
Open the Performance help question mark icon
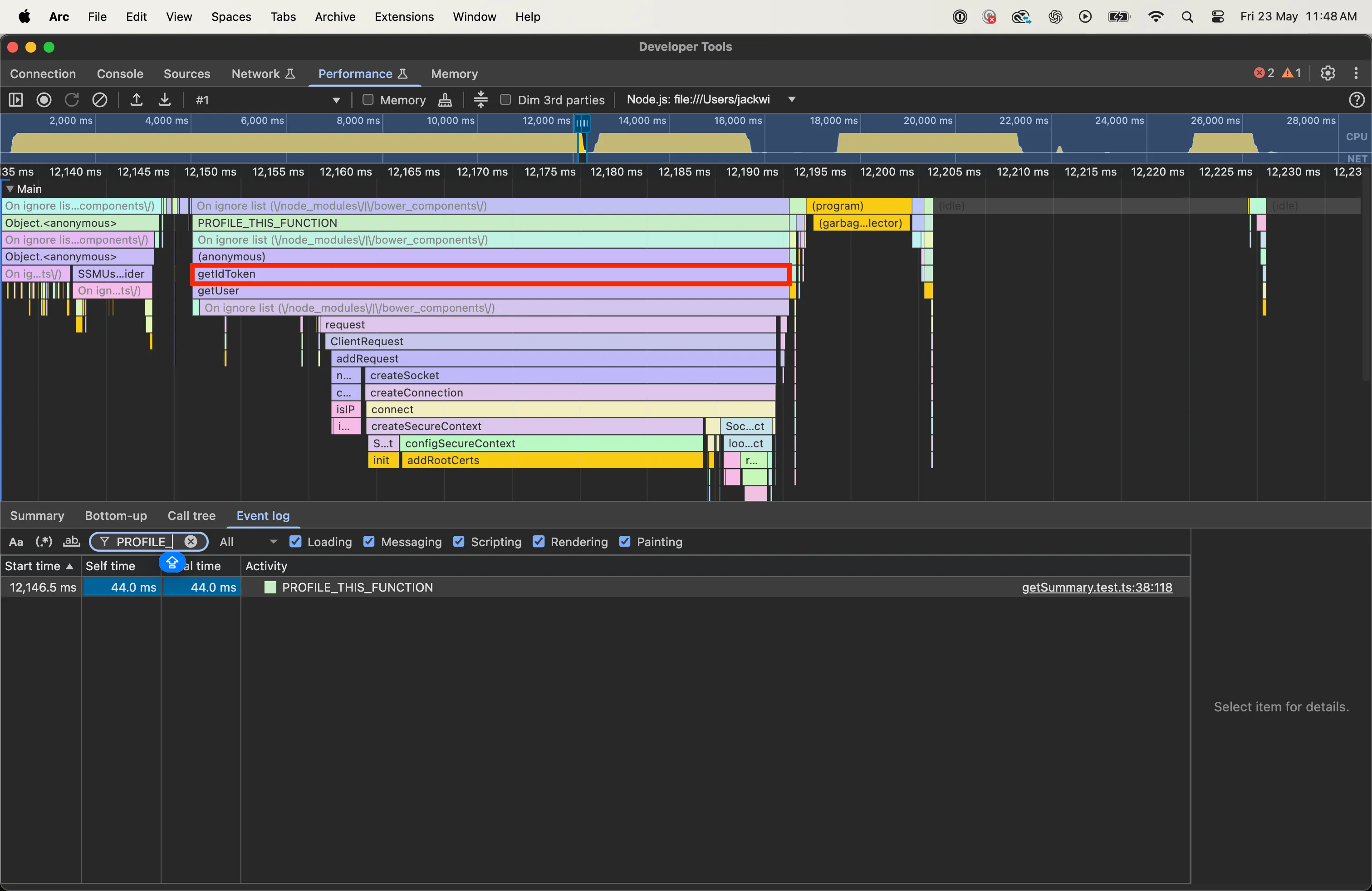[1357, 100]
